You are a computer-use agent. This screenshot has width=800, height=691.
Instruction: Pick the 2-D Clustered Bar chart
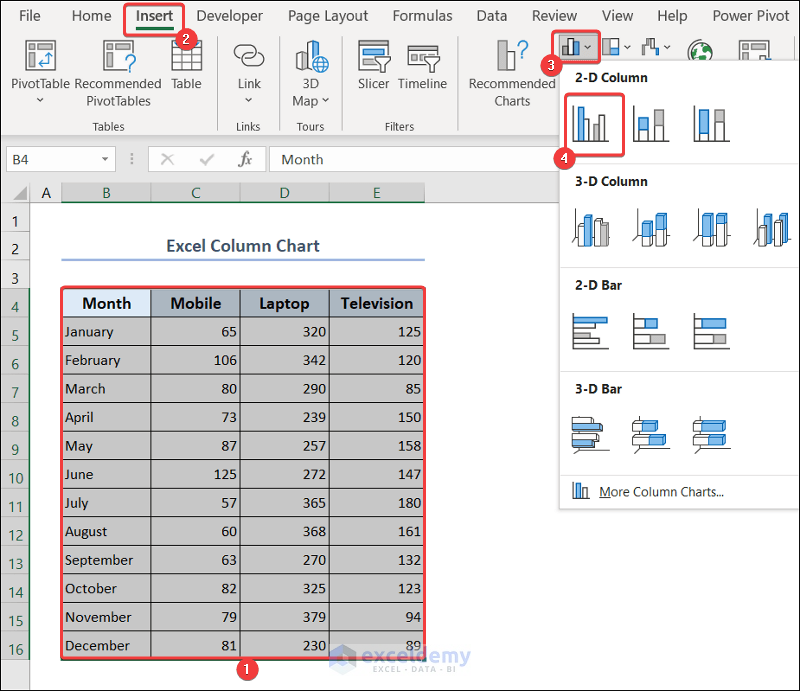point(590,331)
